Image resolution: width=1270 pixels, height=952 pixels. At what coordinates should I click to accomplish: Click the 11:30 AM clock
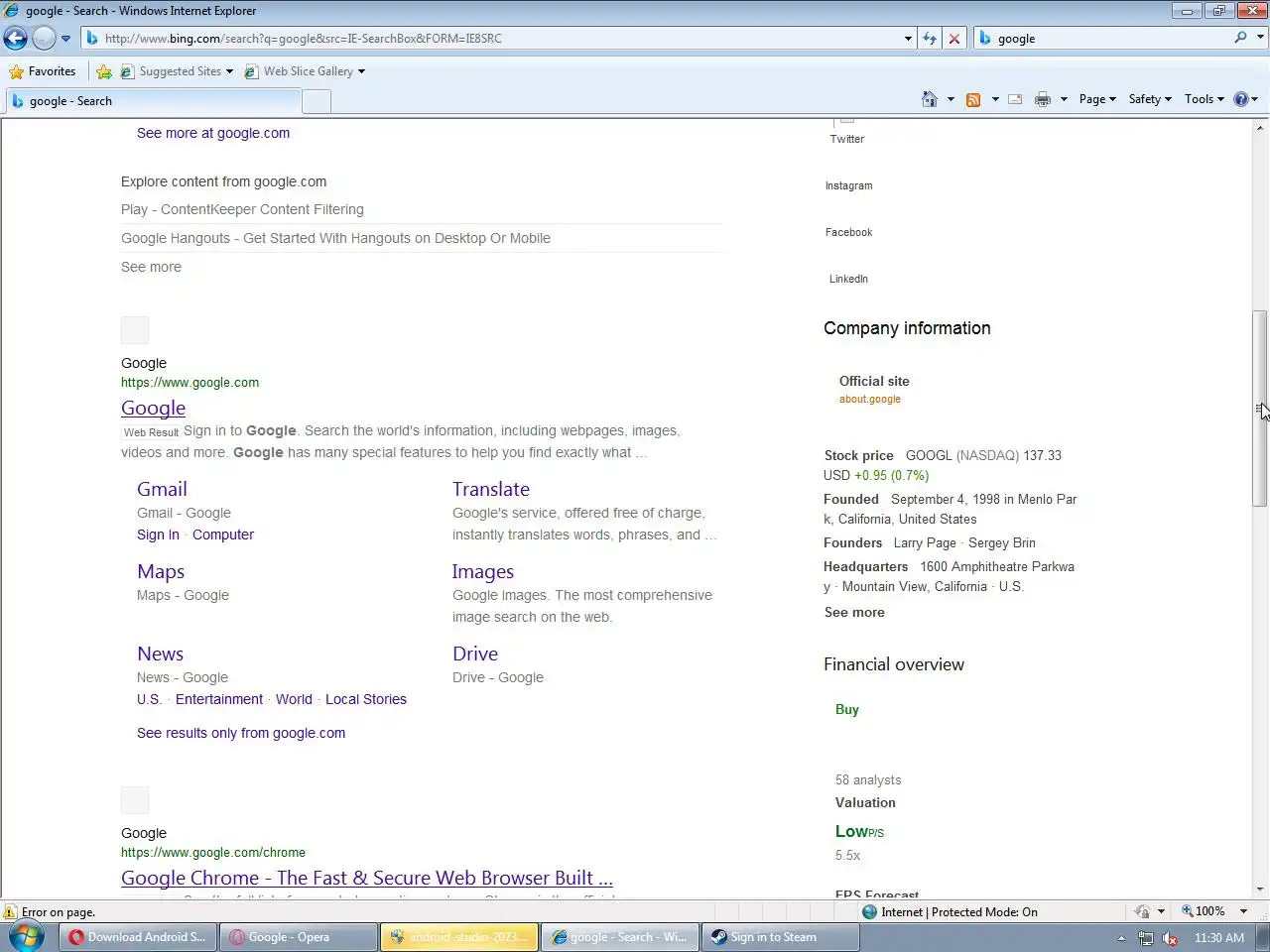(1218, 937)
